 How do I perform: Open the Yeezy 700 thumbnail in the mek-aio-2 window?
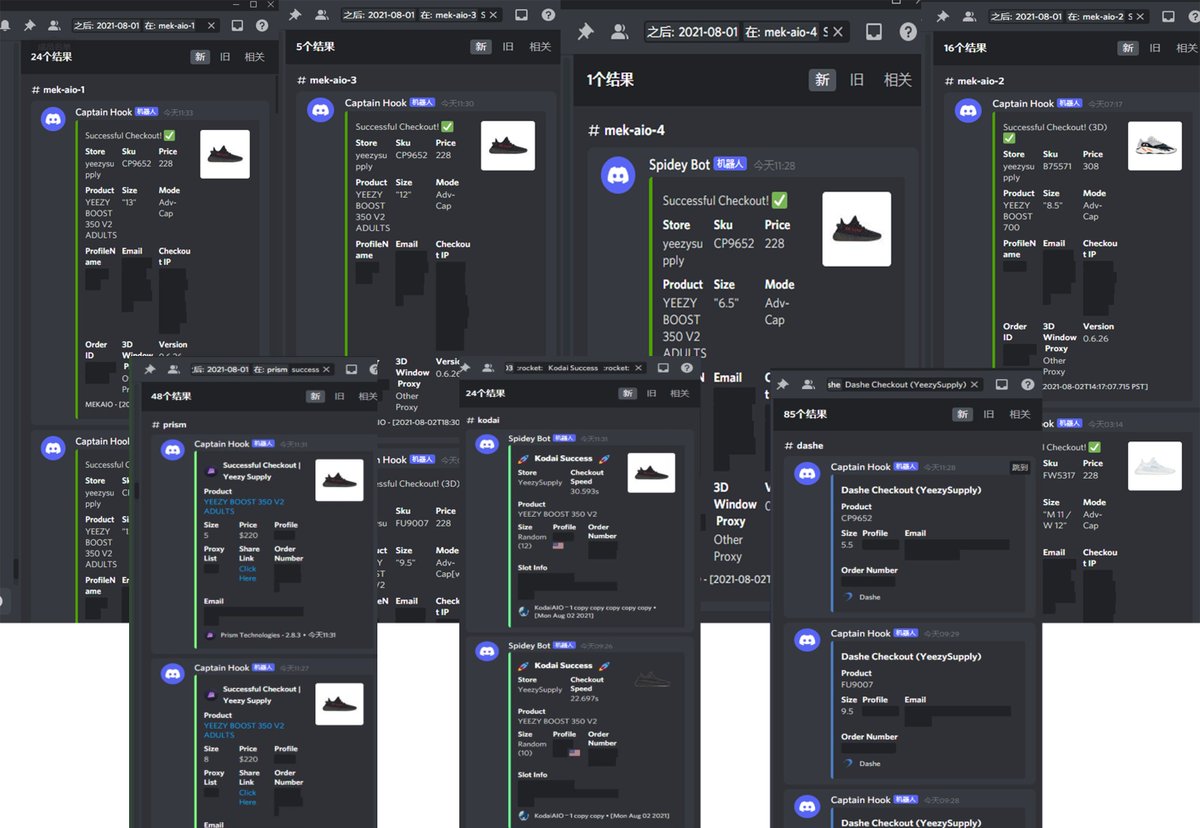tap(1154, 146)
